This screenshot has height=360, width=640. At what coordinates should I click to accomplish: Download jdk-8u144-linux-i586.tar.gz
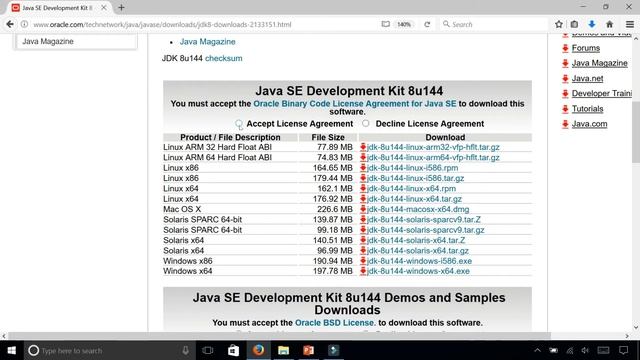(x=416, y=178)
